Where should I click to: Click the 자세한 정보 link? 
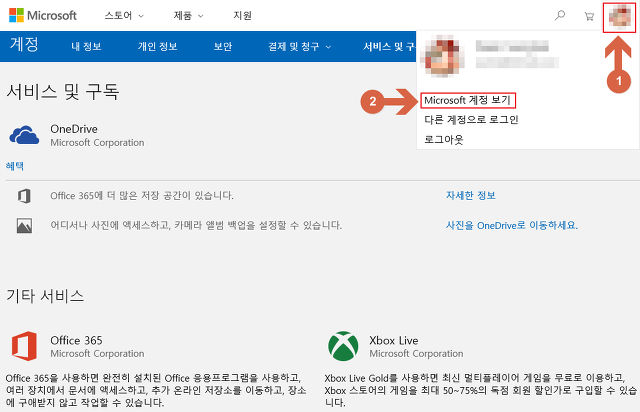point(471,196)
